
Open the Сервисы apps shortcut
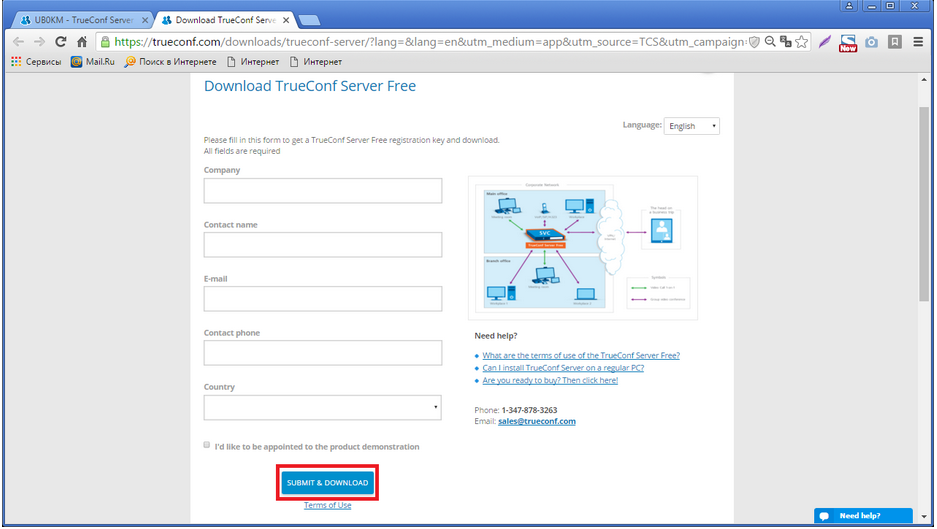[36, 62]
